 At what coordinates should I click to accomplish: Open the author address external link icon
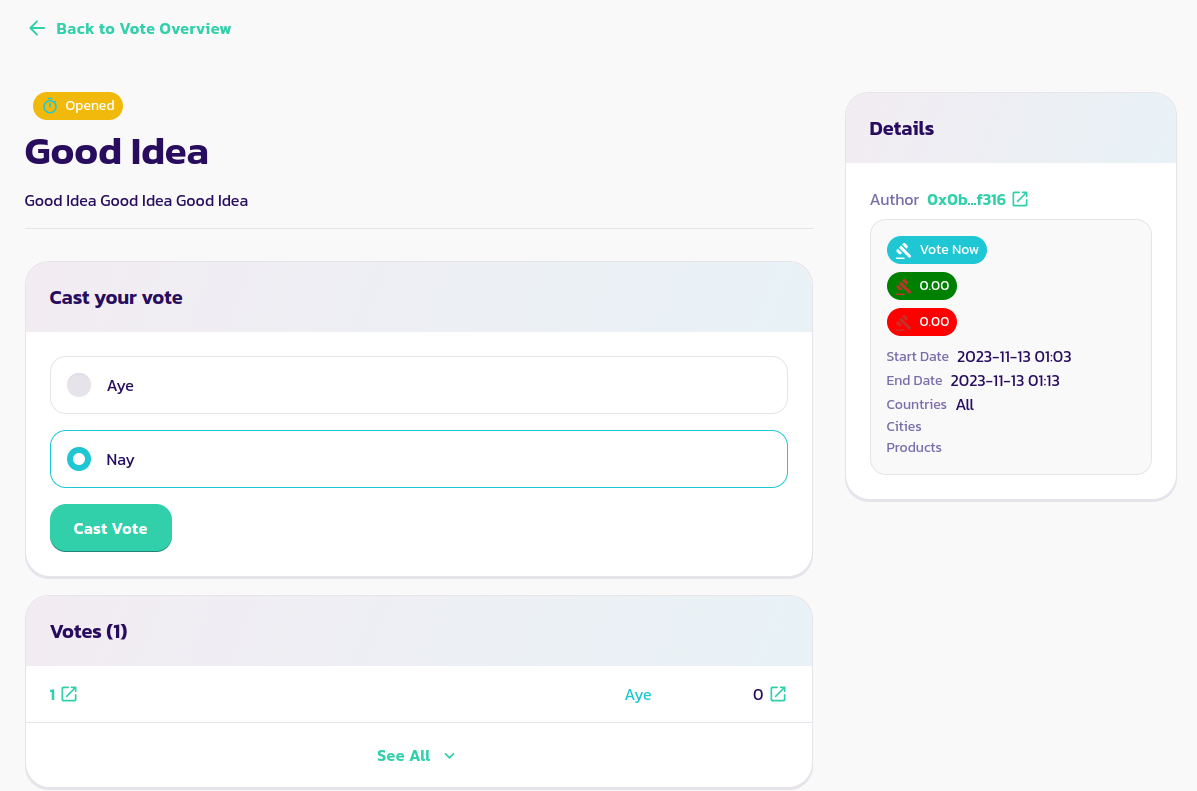coord(1020,199)
